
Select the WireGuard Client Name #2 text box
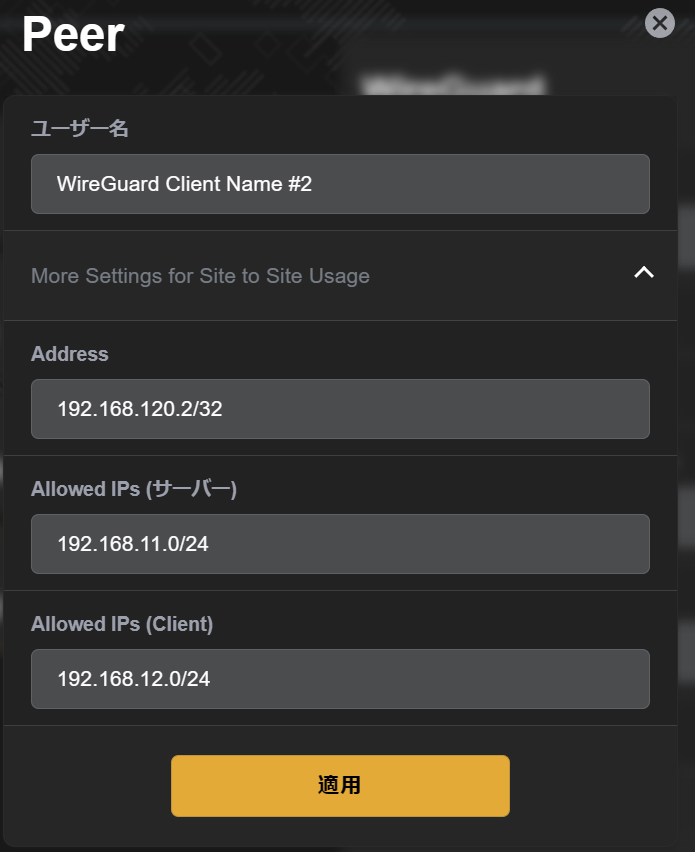[340, 184]
